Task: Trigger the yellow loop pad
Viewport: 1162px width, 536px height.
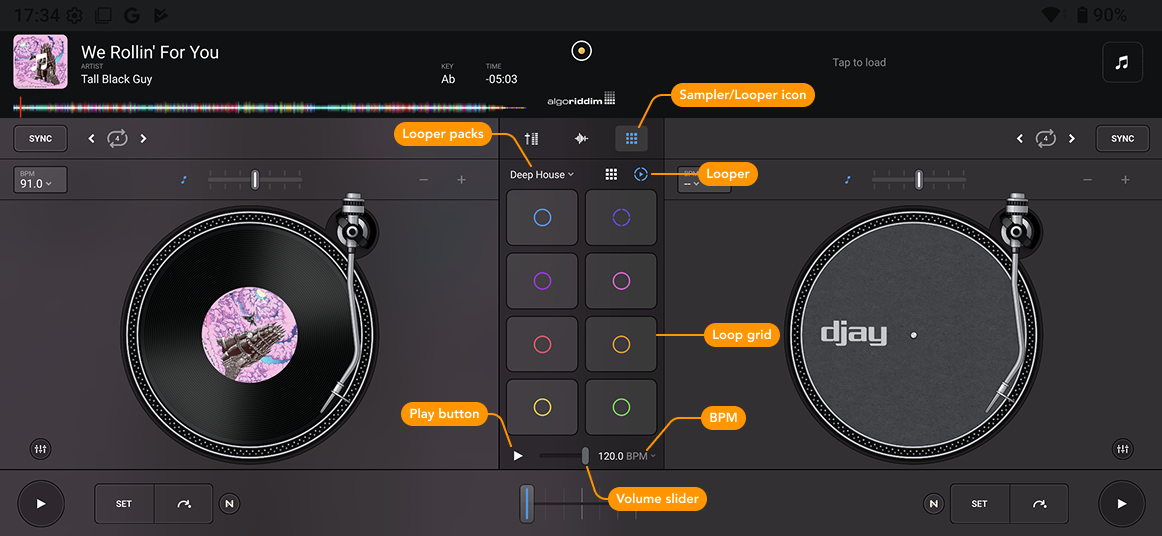Action: (542, 407)
